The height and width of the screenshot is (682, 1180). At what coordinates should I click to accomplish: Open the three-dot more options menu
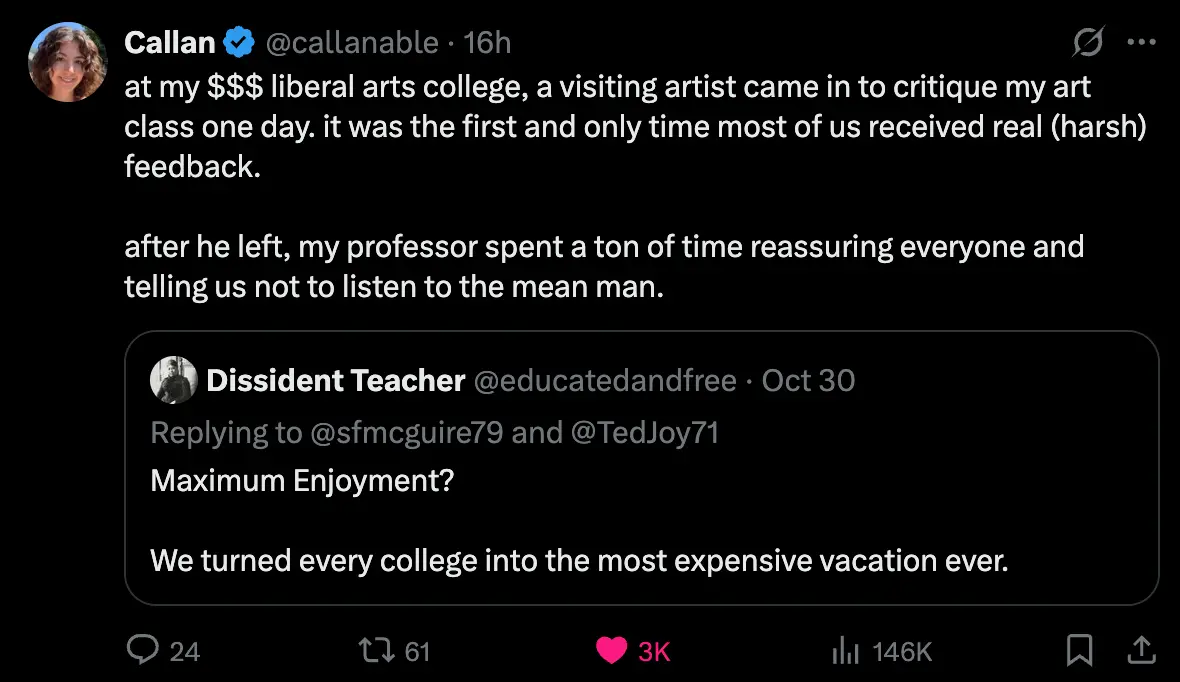[x=1141, y=42]
